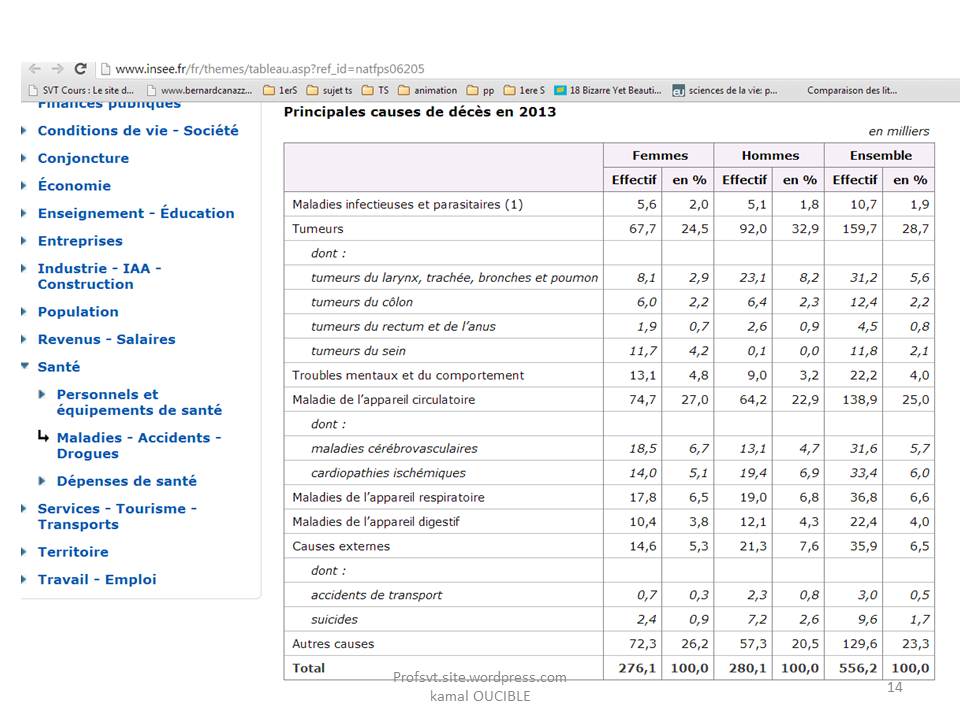
Task: Expand Dépenses de santé submenu arrow
Action: [44, 481]
